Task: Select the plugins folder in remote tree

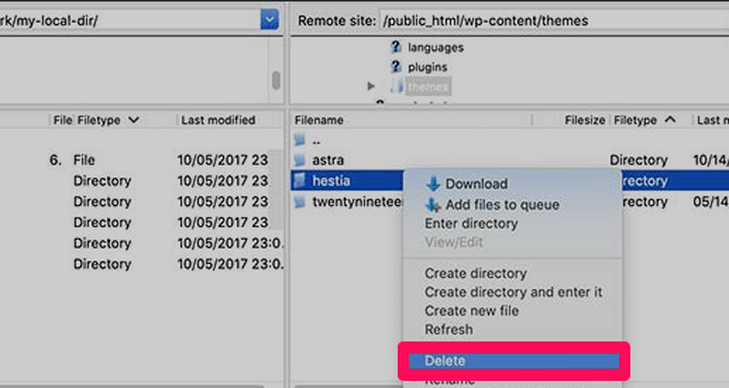Action: click(427, 67)
